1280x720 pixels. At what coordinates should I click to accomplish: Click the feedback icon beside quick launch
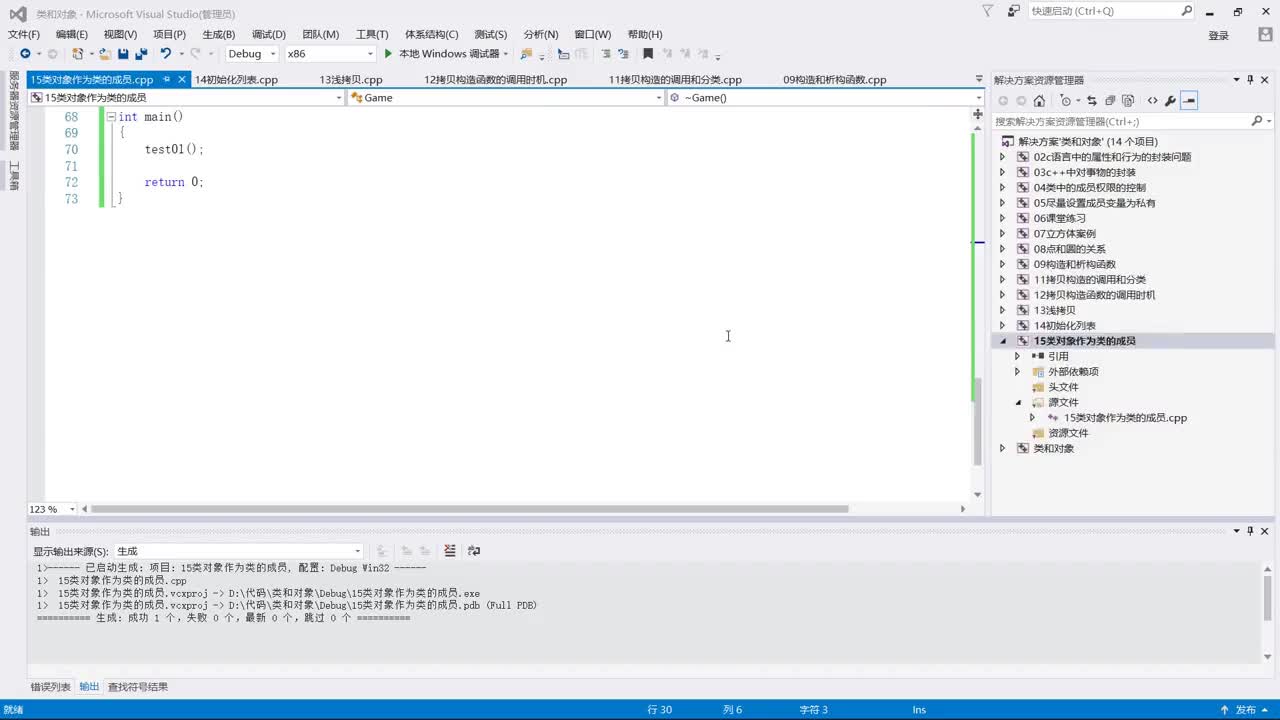pos(1014,11)
